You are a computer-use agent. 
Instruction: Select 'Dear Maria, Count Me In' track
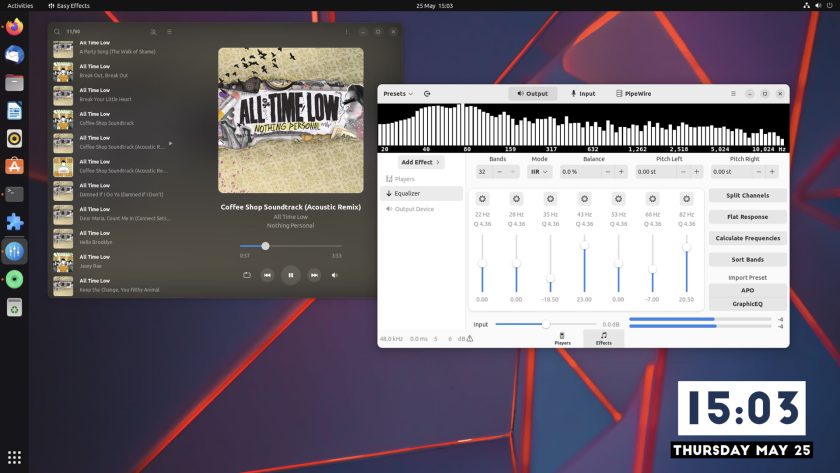[112, 214]
